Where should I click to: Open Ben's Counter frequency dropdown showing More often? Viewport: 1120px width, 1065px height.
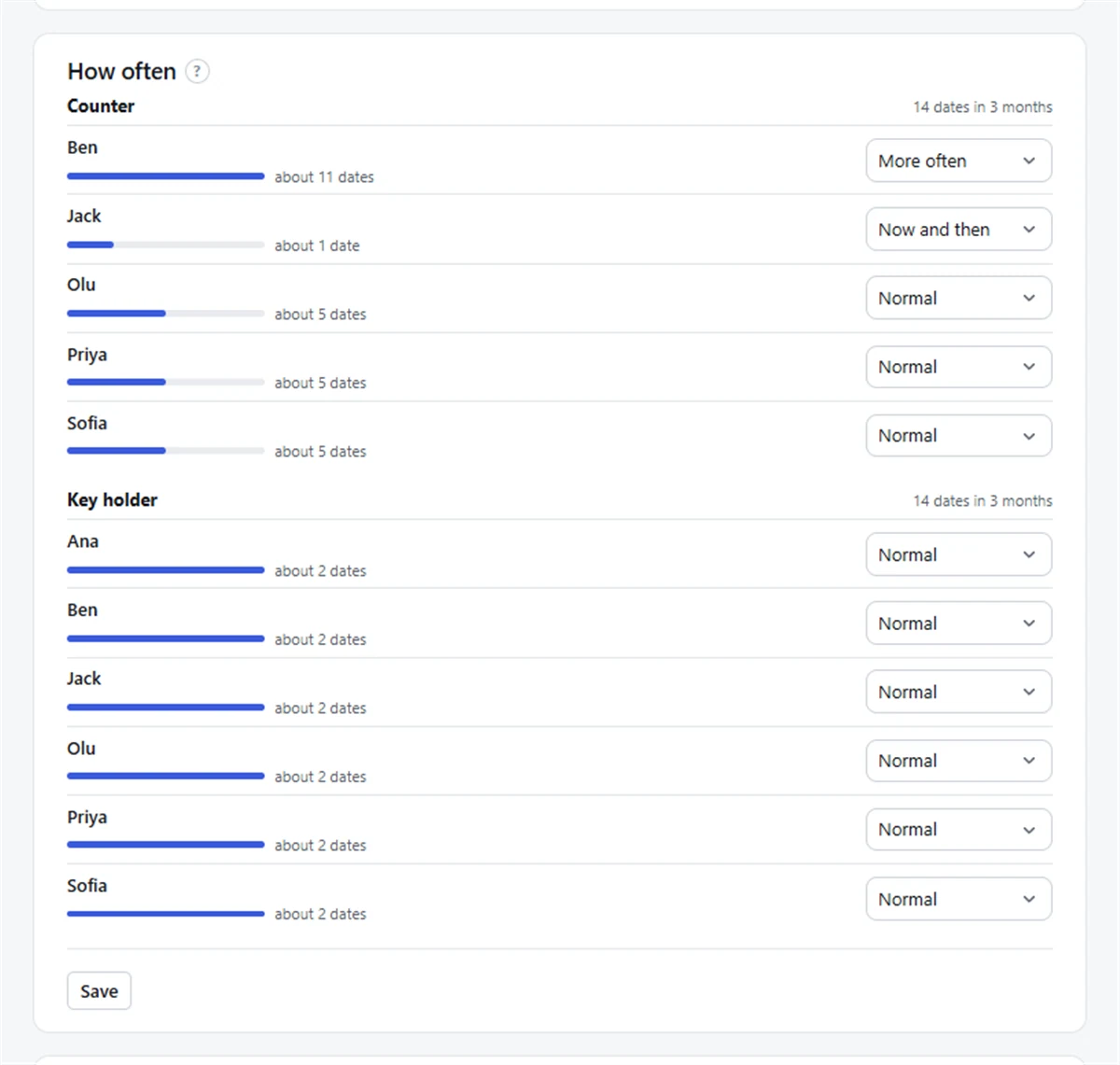pos(959,161)
